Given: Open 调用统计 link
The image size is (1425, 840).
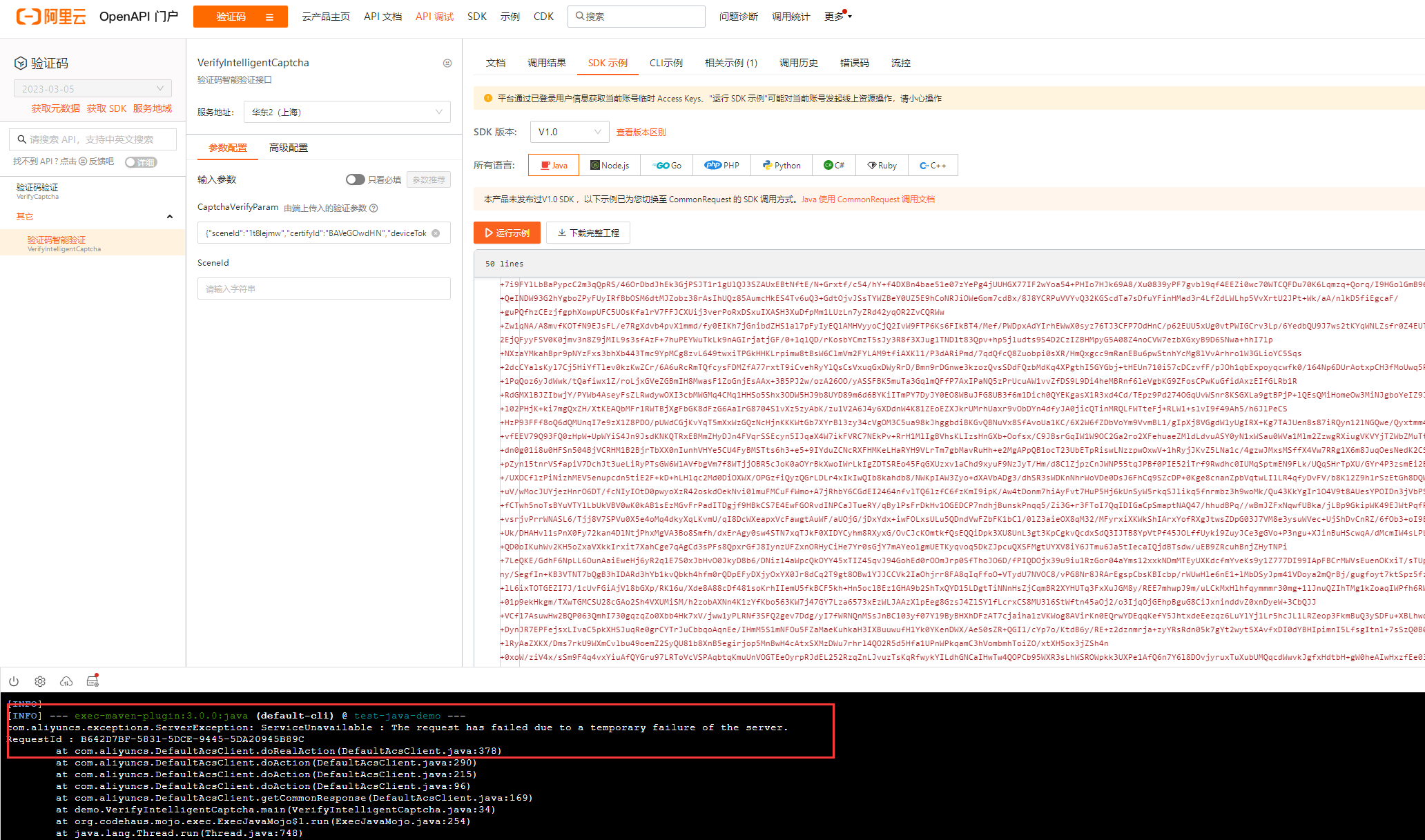Looking at the screenshot, I should coord(791,17).
